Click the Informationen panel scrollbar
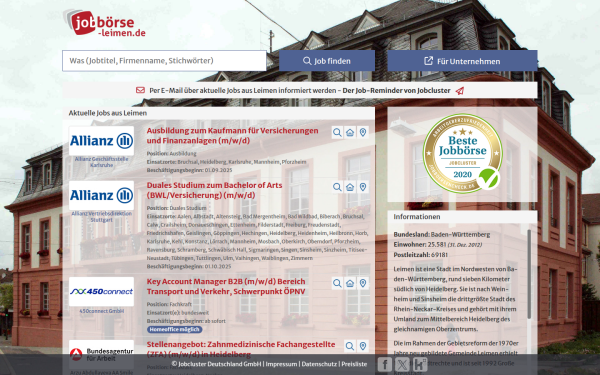600x375 pixels. point(529,274)
